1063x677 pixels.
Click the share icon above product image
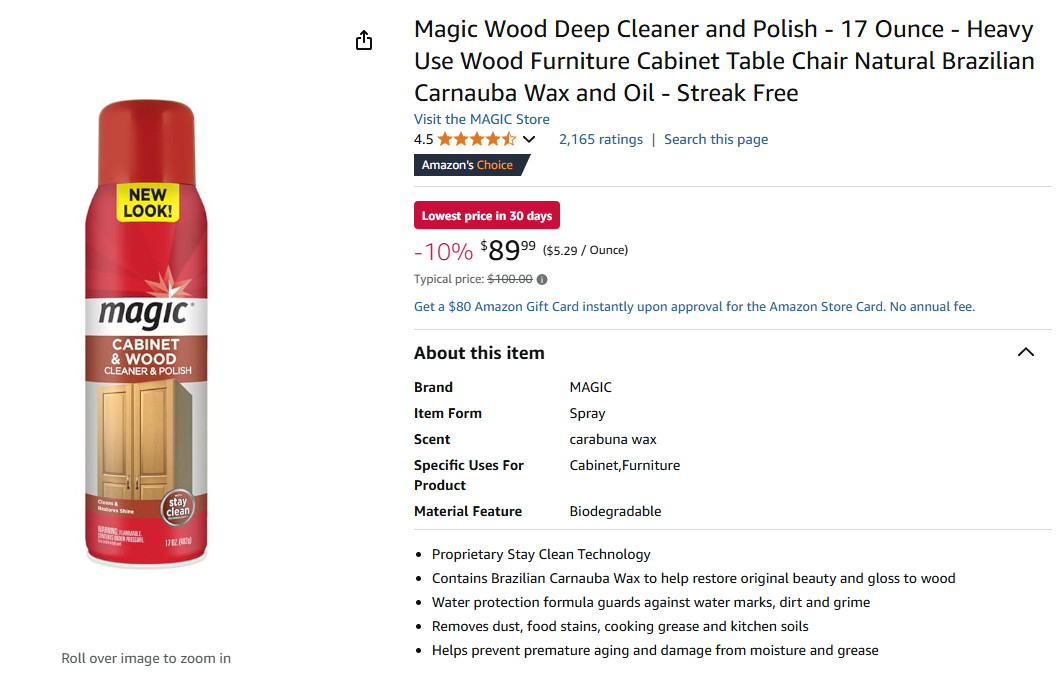pyautogui.click(x=364, y=40)
